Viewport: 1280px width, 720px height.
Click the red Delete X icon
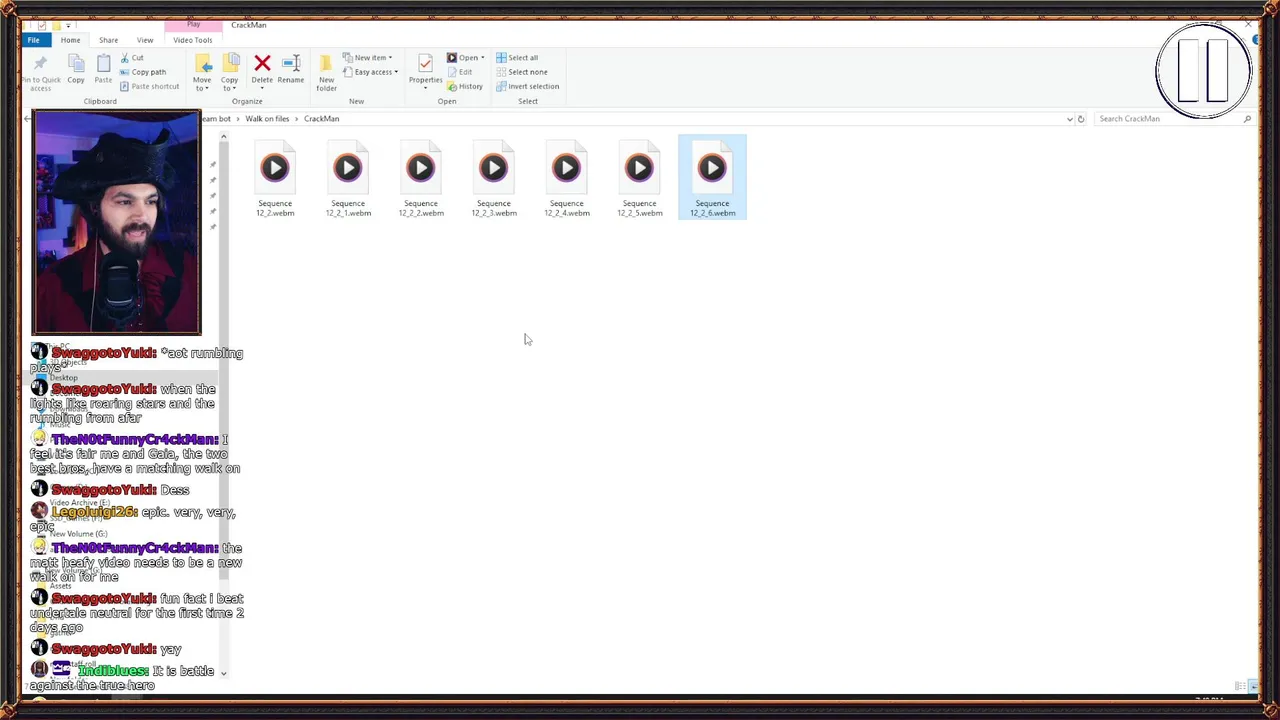(x=262, y=63)
